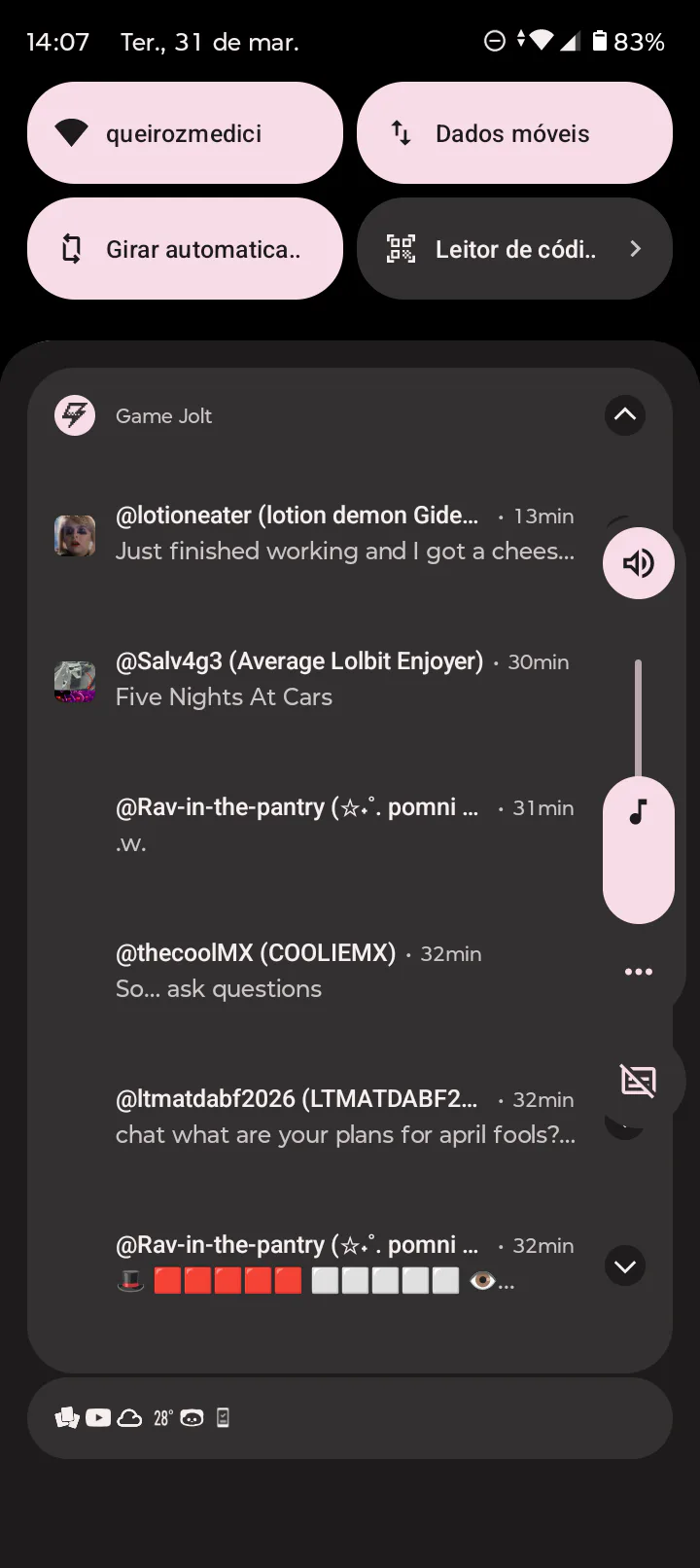Tap the Do Not Disturb status icon
700x1568 pixels.
495,41
